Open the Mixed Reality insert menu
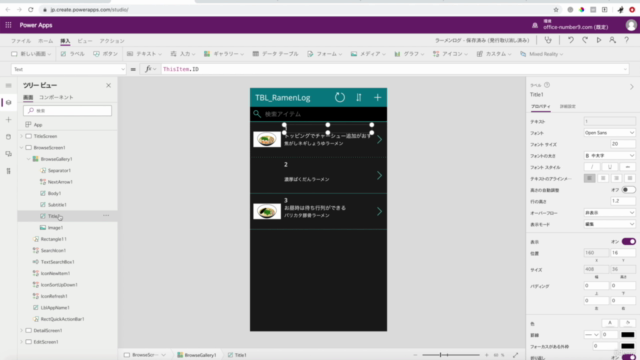The height and width of the screenshot is (360, 640). pos(542,54)
